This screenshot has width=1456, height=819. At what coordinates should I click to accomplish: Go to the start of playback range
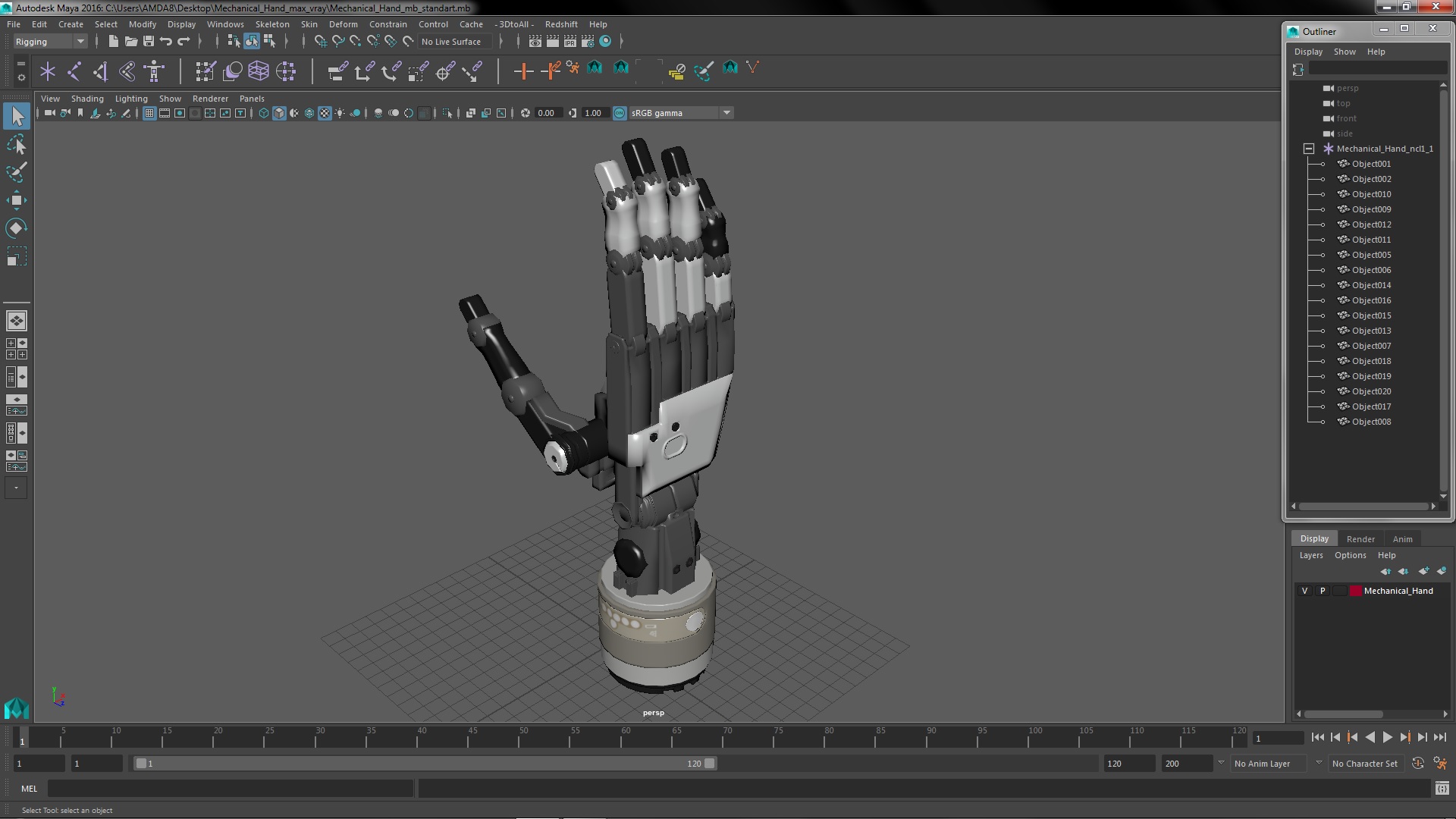pos(1317,737)
